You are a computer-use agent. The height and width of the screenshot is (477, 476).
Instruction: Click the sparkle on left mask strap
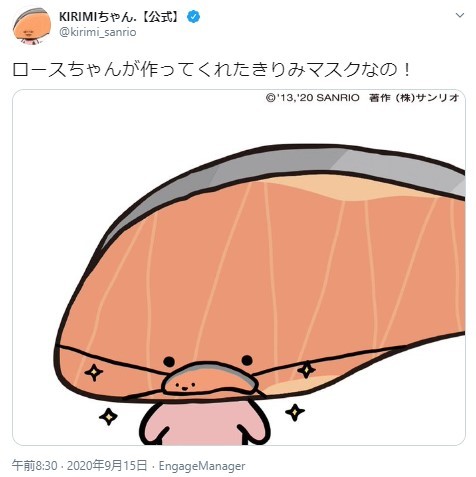[x=94, y=372]
